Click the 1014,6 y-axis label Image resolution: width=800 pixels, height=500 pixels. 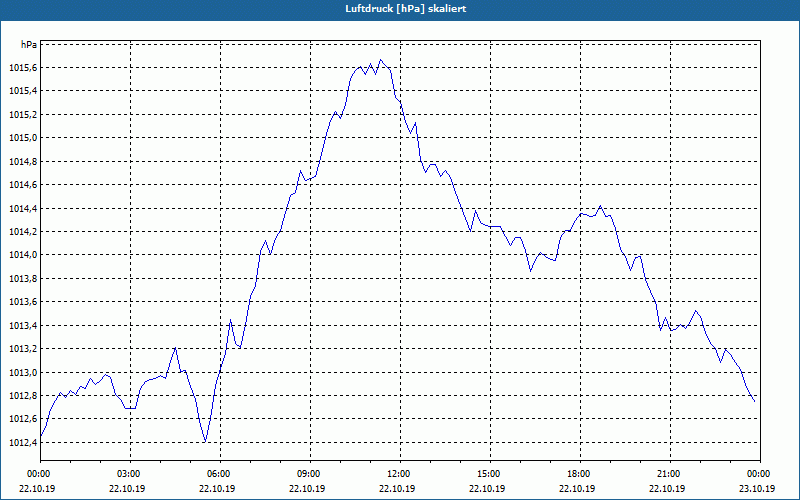click(x=23, y=185)
